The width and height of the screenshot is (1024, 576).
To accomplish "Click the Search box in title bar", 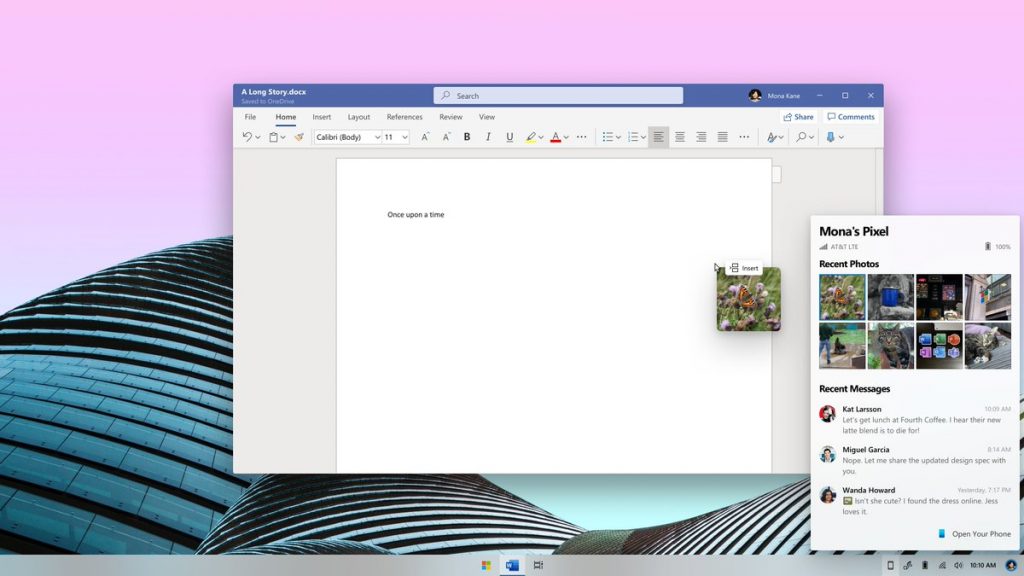I will coord(558,95).
